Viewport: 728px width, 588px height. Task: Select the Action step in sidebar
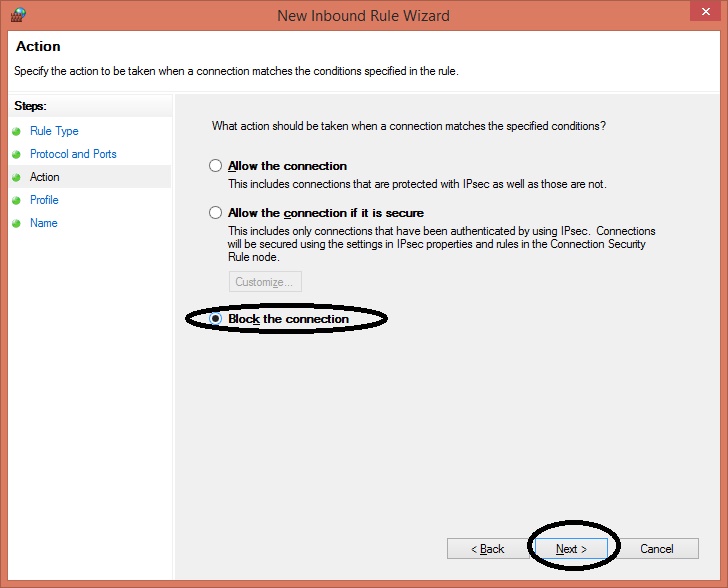click(x=45, y=177)
